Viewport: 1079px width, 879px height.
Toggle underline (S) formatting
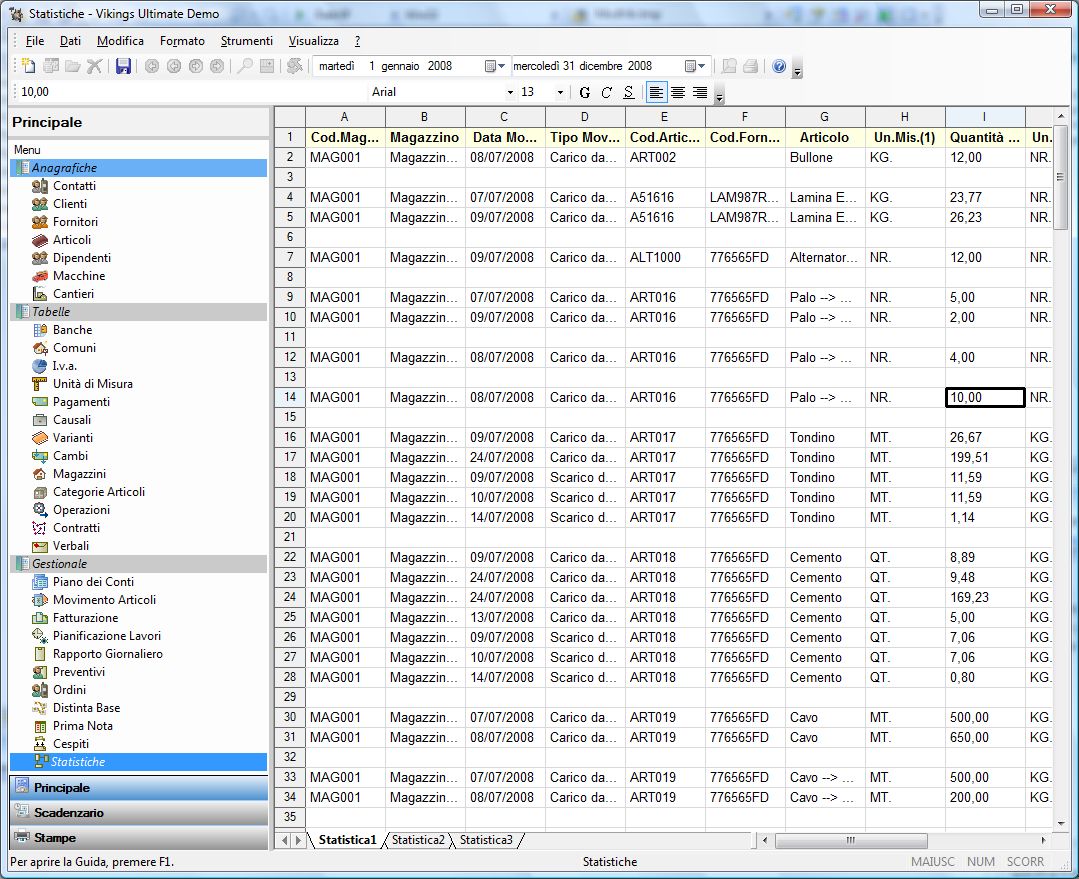coord(628,92)
